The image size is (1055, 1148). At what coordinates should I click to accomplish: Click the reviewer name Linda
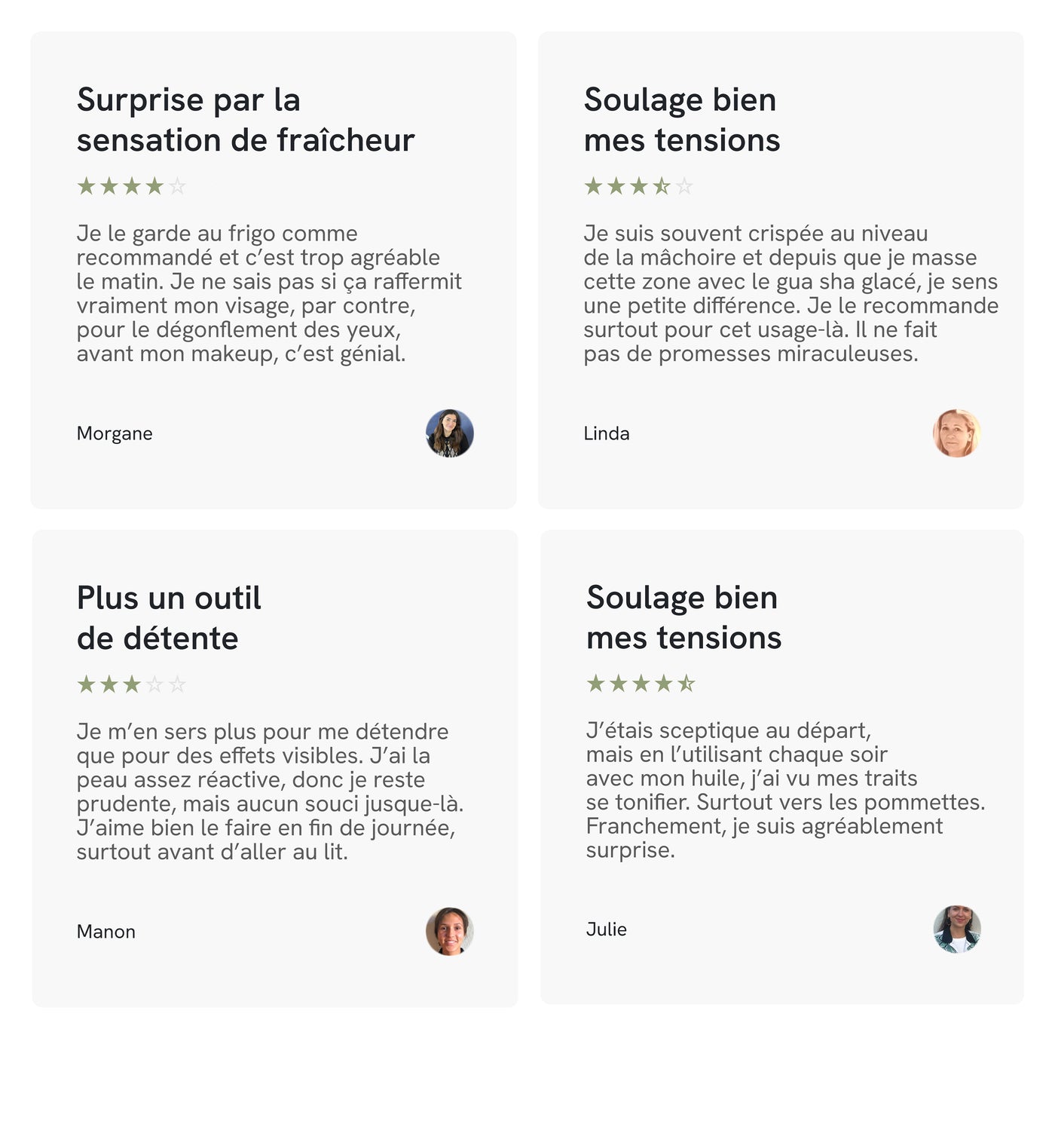(x=607, y=433)
